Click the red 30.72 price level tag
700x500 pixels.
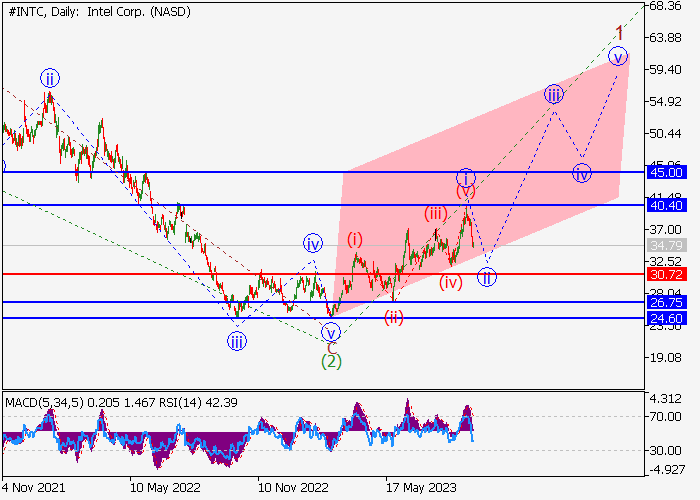(x=666, y=274)
